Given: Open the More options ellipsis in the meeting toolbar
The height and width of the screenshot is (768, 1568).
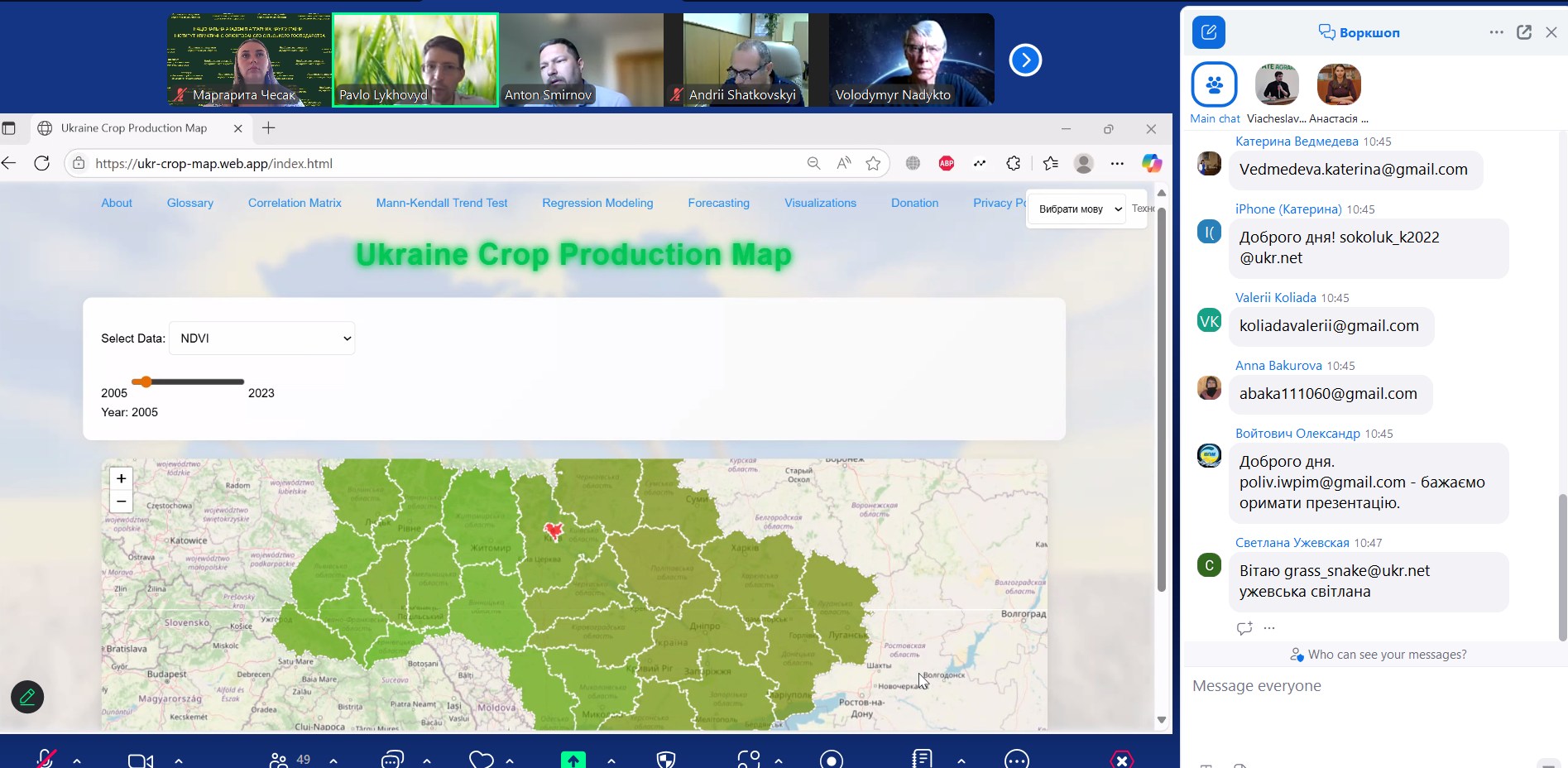Looking at the screenshot, I should tap(1017, 760).
